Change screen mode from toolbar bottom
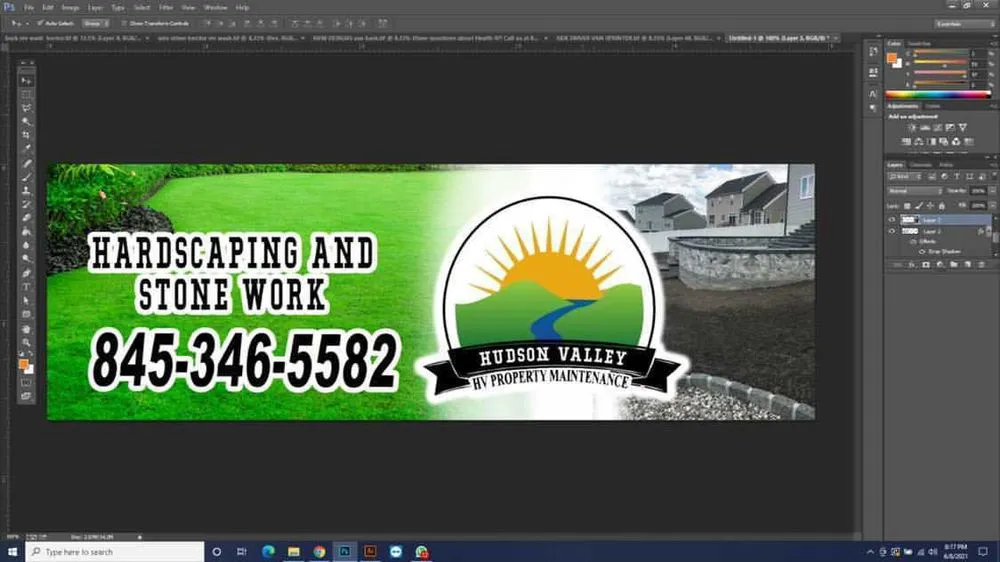The image size is (1000, 562). pos(26,396)
